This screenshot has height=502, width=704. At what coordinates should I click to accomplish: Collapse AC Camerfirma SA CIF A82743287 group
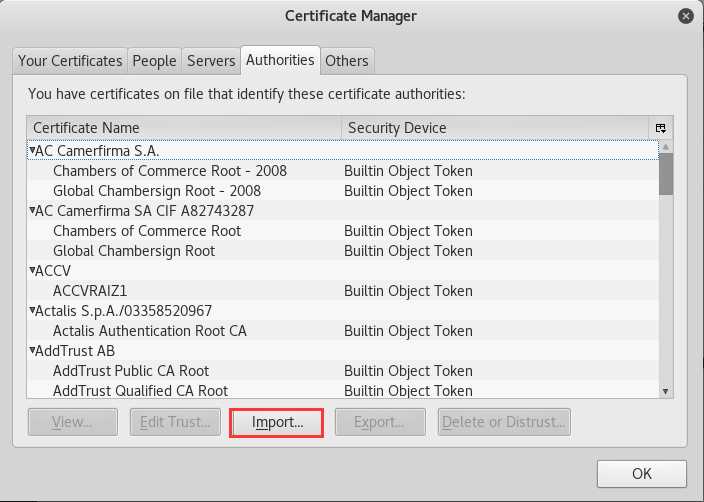pyautogui.click(x=32, y=210)
